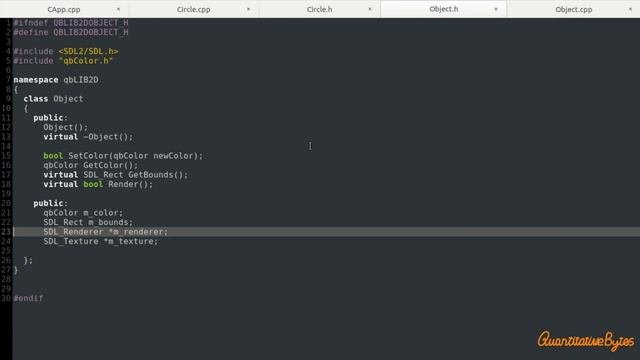Click 'SDL_Rect m_bounds;' member line
This screenshot has height=360, width=640.
pos(88,222)
